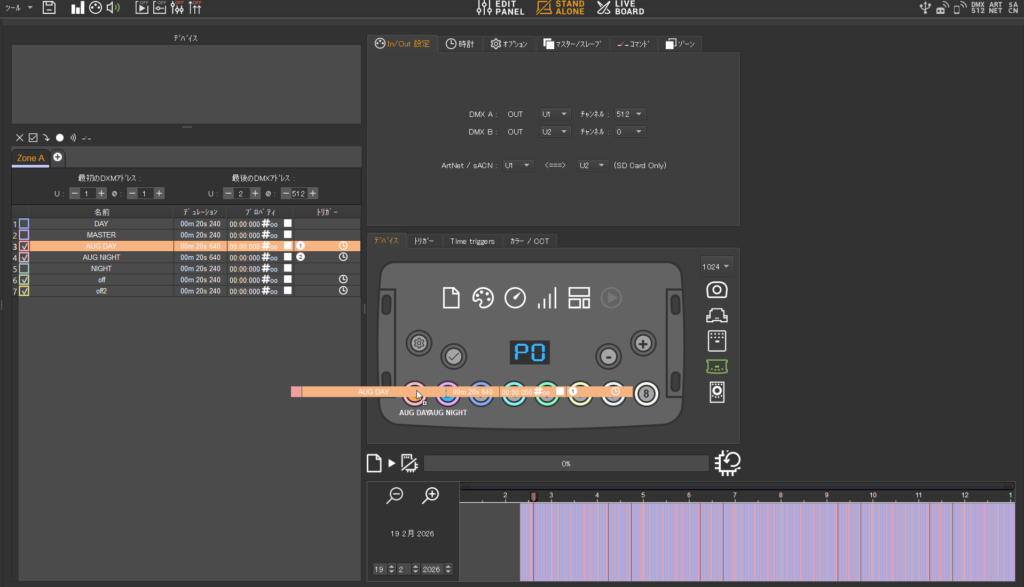Click the 0% write progress bar

(565, 464)
